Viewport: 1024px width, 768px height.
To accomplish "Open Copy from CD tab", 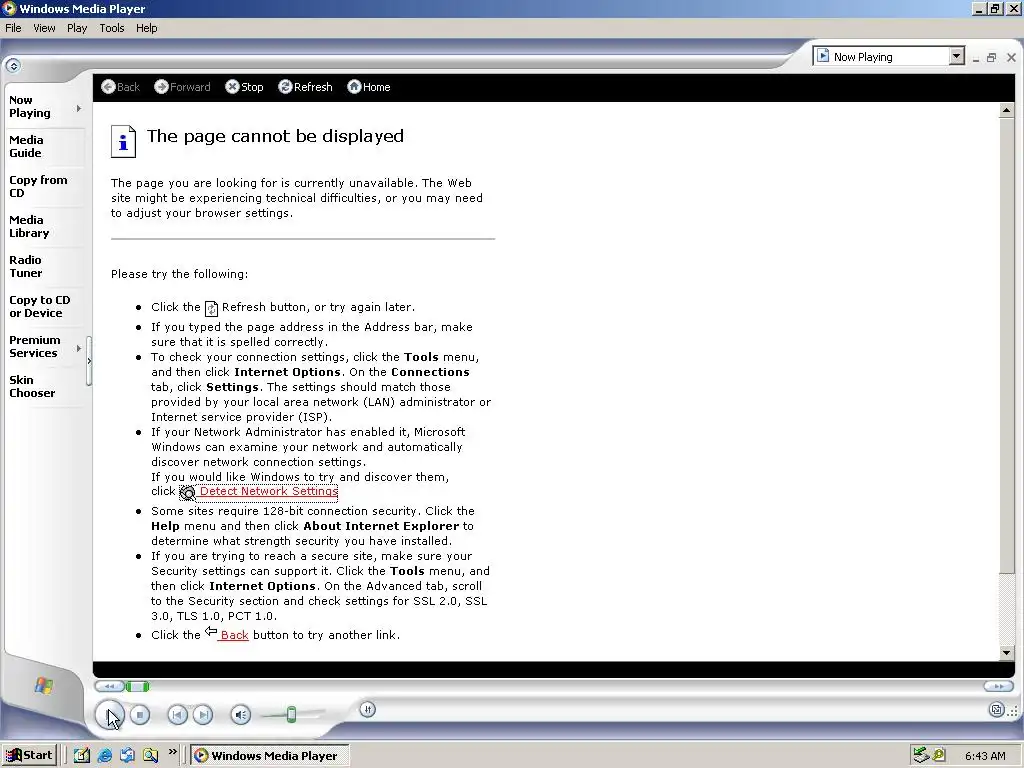I will pyautogui.click(x=38, y=186).
